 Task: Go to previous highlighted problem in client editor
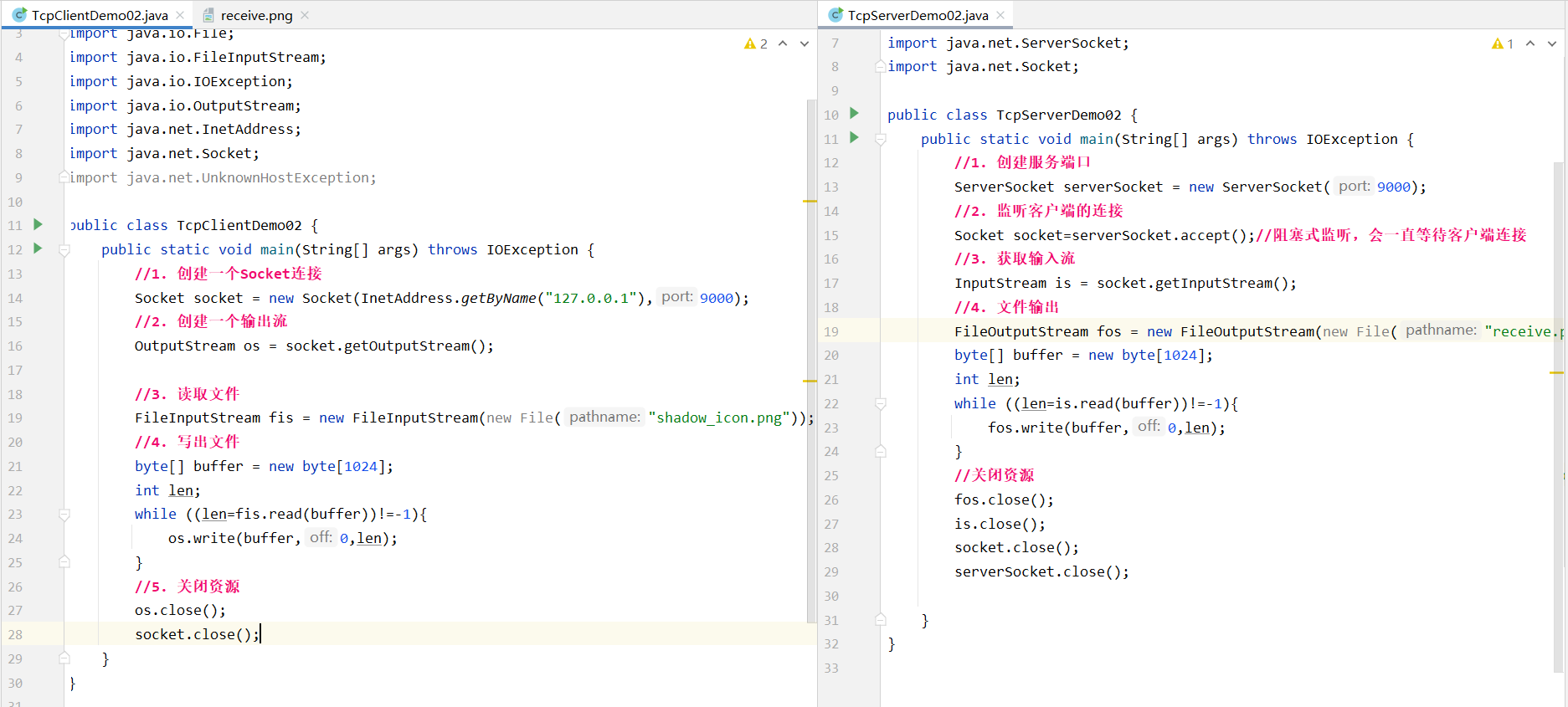point(783,44)
